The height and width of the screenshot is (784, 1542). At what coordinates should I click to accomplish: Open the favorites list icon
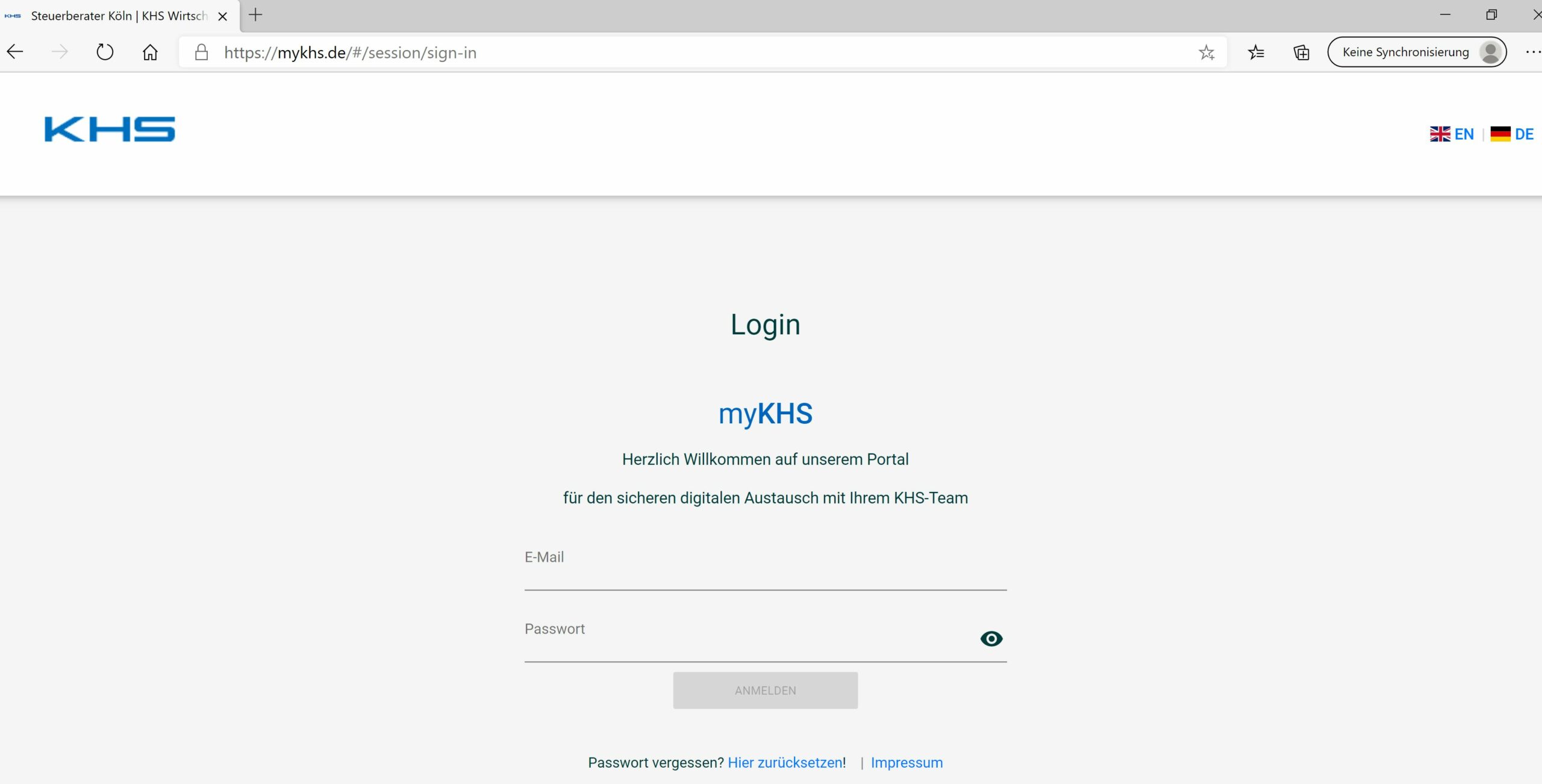pos(1256,52)
